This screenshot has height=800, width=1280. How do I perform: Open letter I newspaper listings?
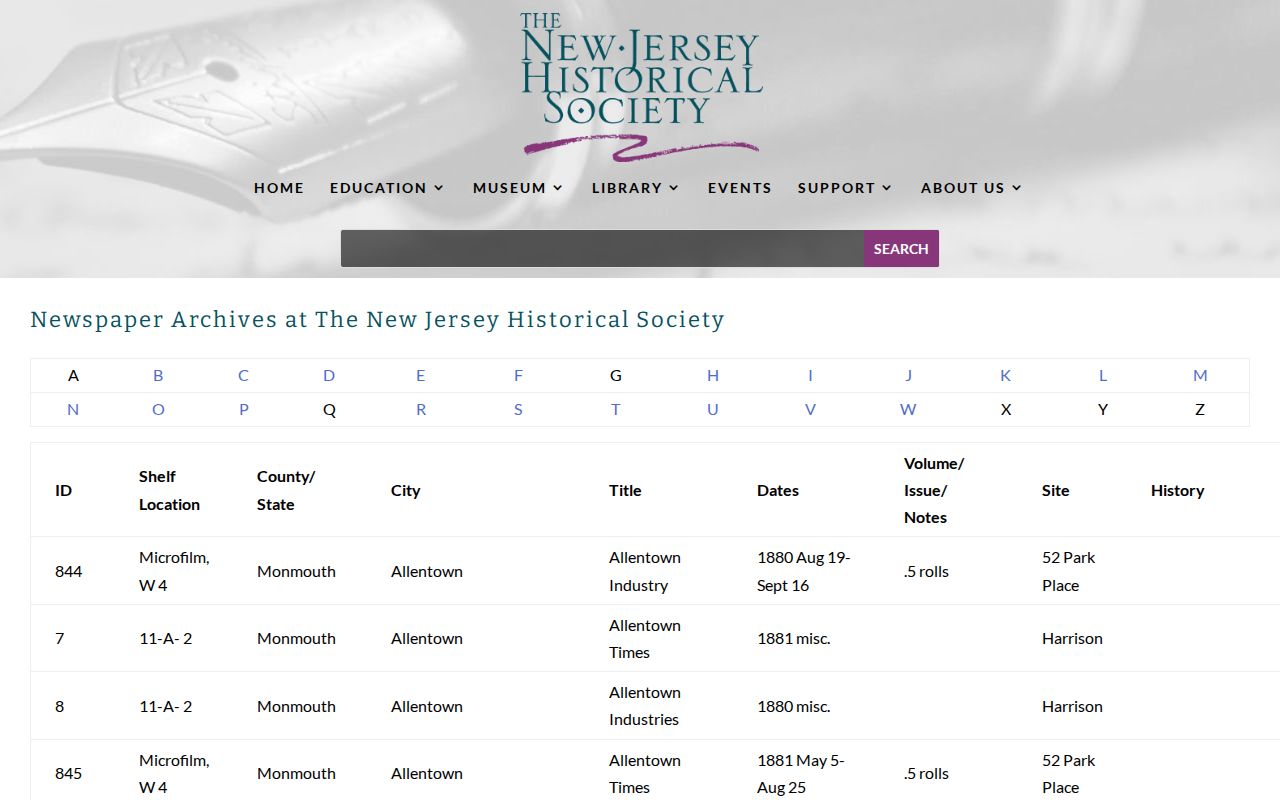[x=810, y=376]
